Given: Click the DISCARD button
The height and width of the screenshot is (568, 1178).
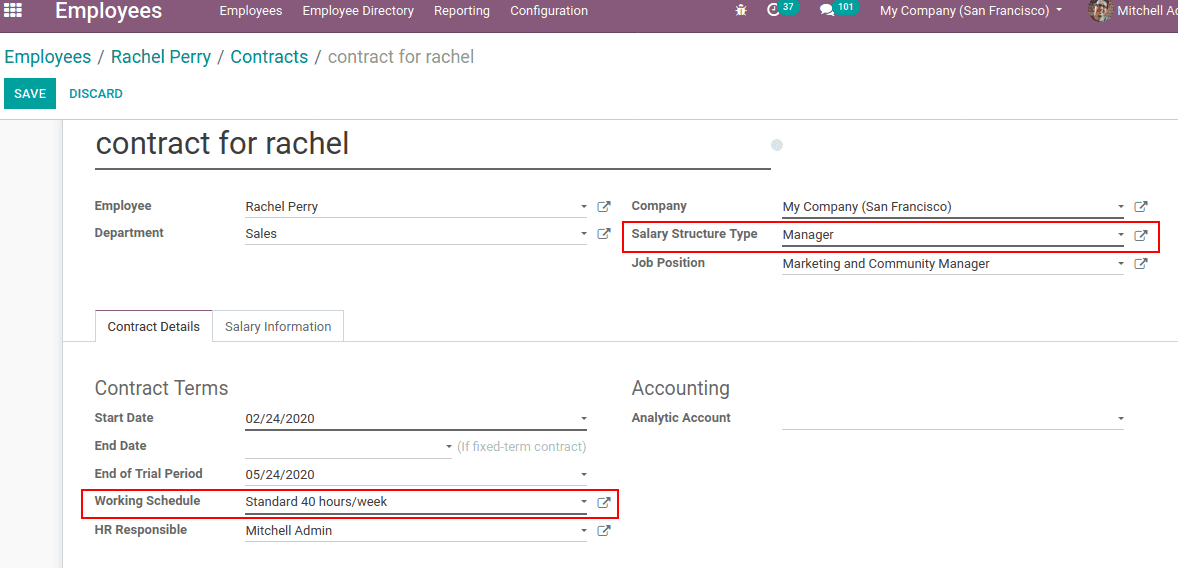Looking at the screenshot, I should pos(96,94).
